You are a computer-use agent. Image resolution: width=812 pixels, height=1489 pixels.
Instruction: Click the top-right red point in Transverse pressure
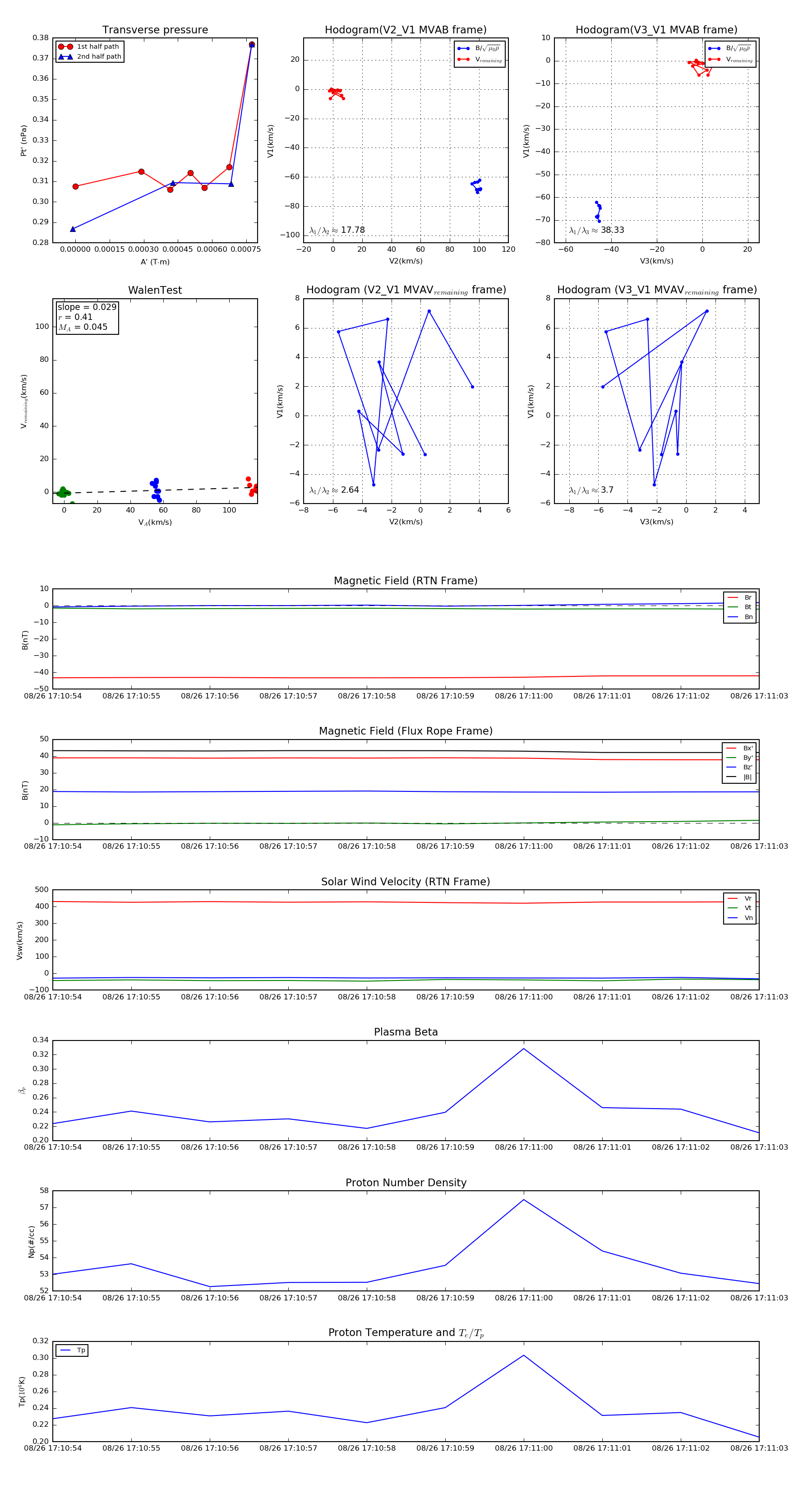tap(251, 45)
